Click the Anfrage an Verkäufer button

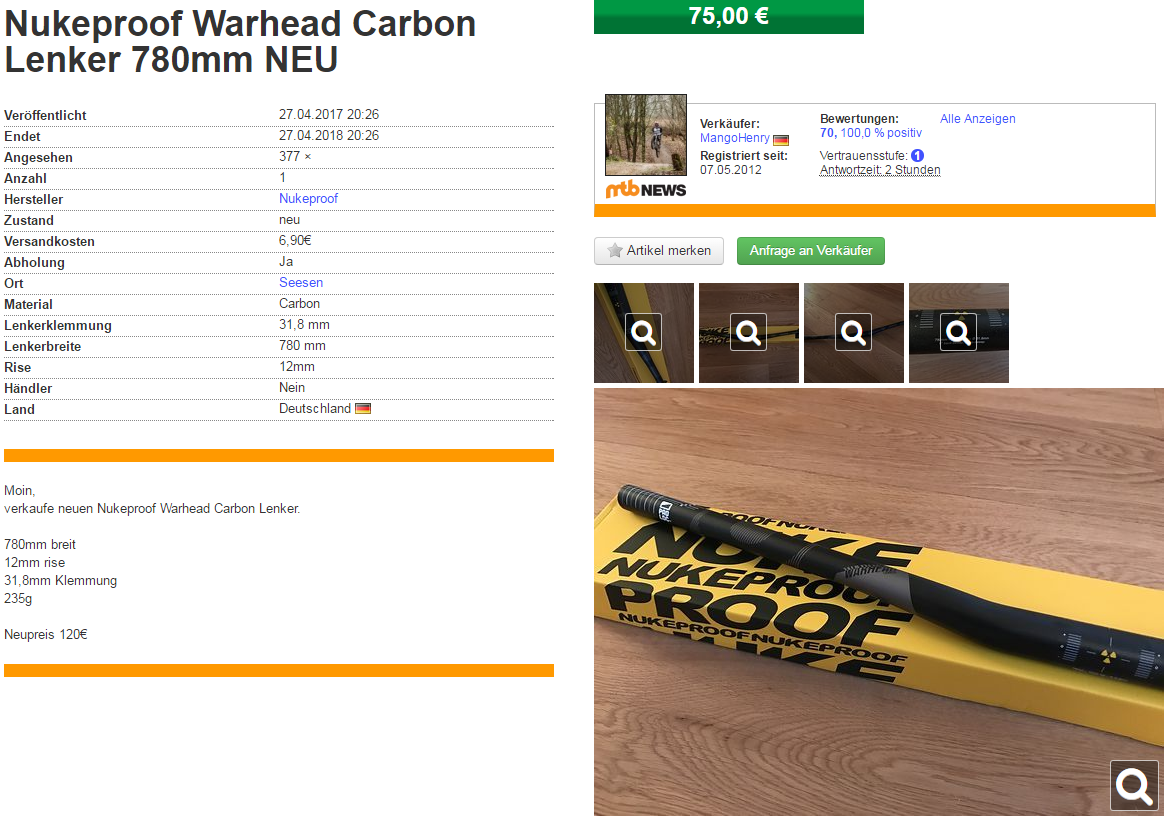(811, 251)
